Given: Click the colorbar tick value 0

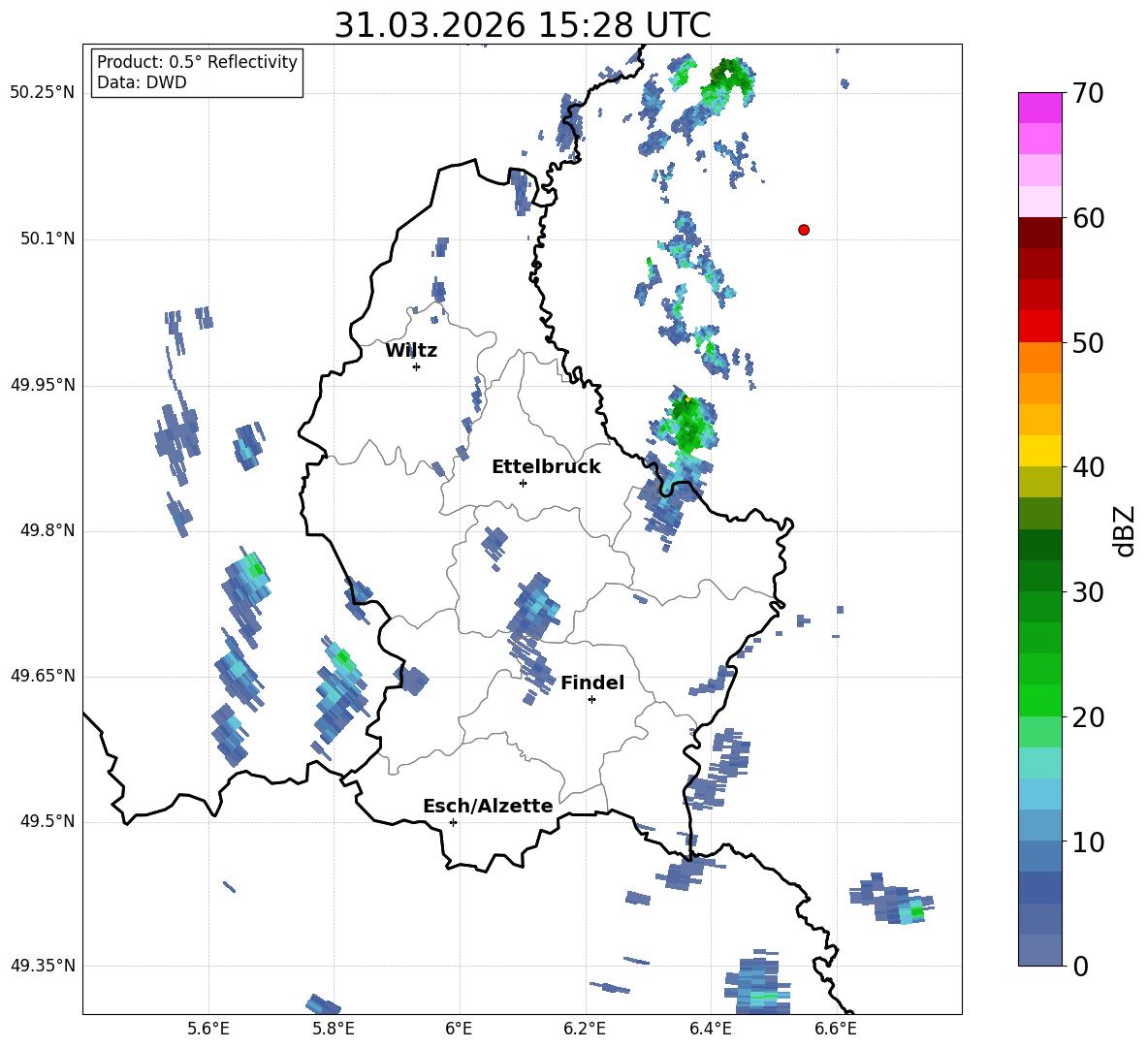Looking at the screenshot, I should click(x=1080, y=967).
